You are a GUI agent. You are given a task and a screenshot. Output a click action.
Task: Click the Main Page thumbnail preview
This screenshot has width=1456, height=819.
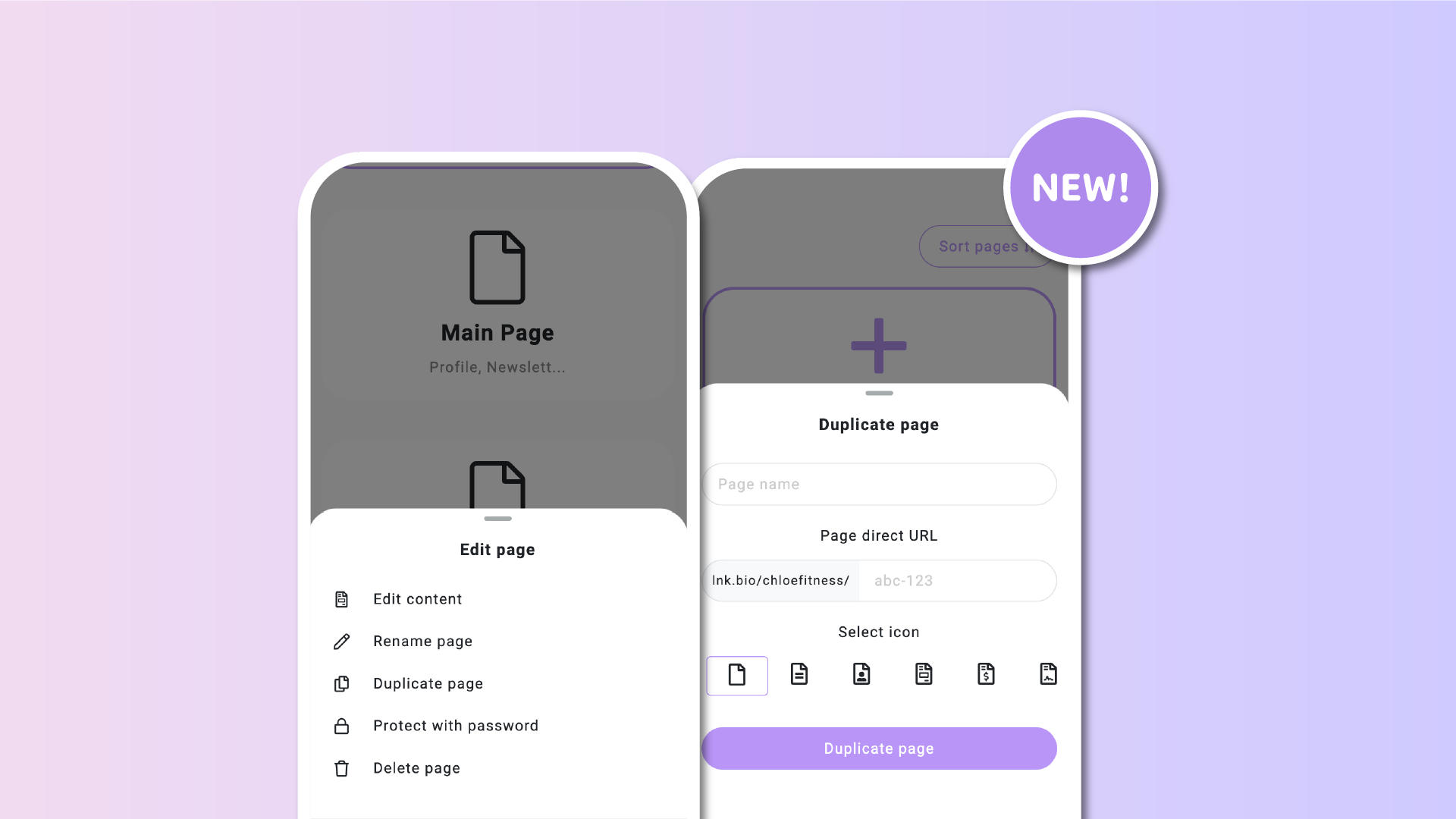click(497, 300)
